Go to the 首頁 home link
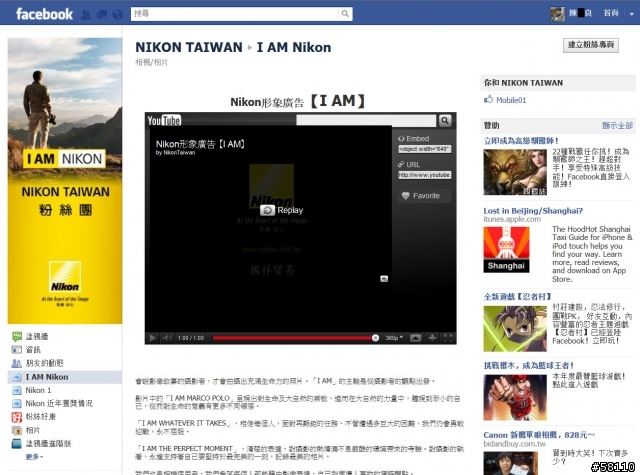The width and height of the screenshot is (640, 475). point(611,13)
